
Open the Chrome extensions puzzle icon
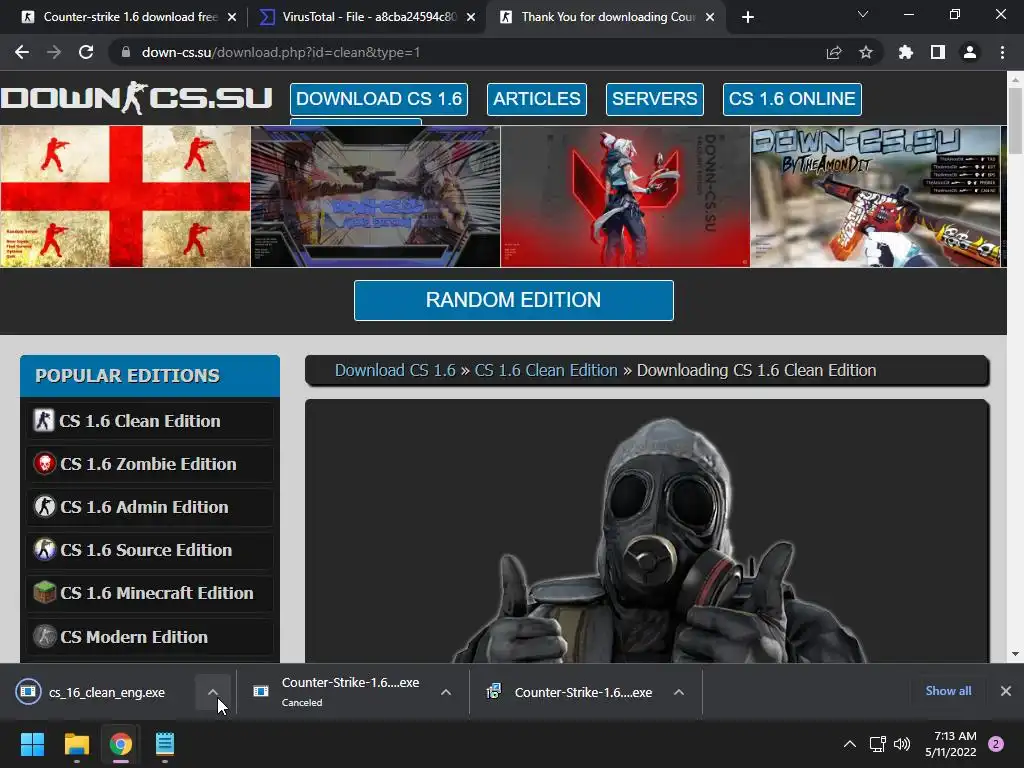905,52
